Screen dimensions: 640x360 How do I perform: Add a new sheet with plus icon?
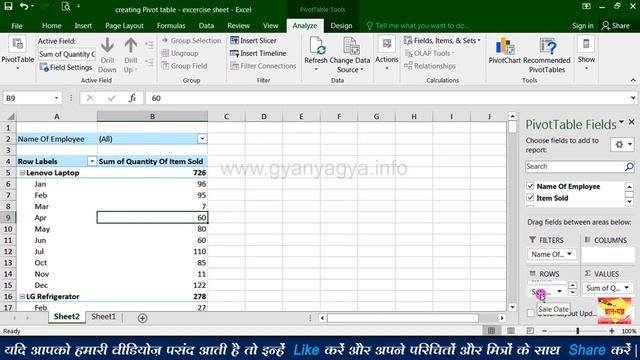(x=142, y=318)
